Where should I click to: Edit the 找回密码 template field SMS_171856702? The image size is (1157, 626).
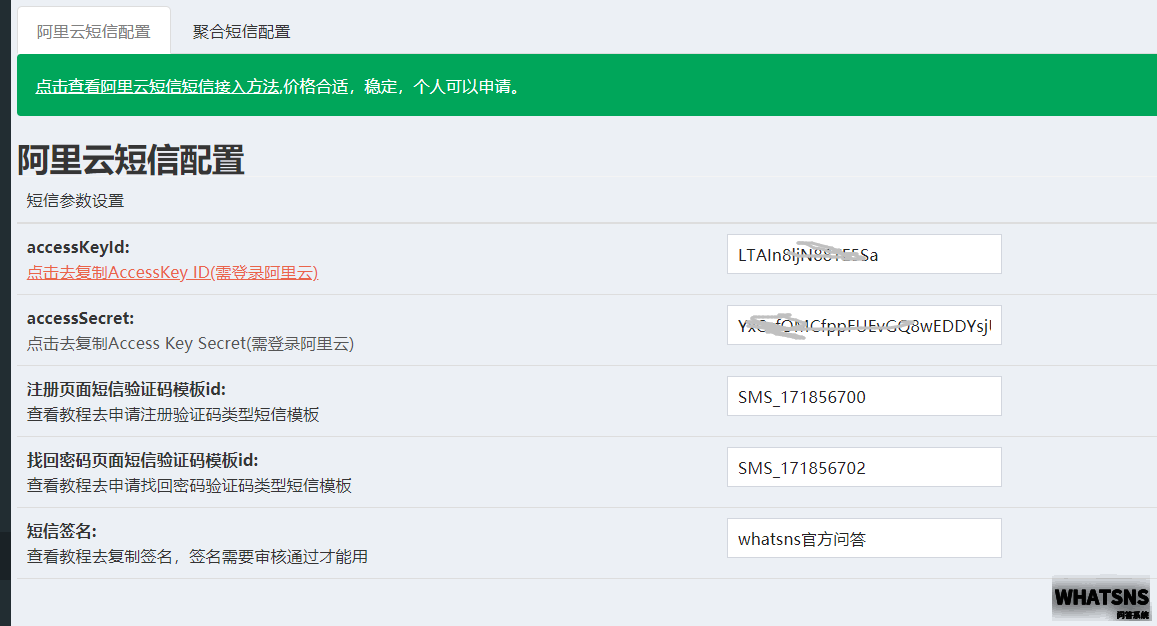pos(864,467)
